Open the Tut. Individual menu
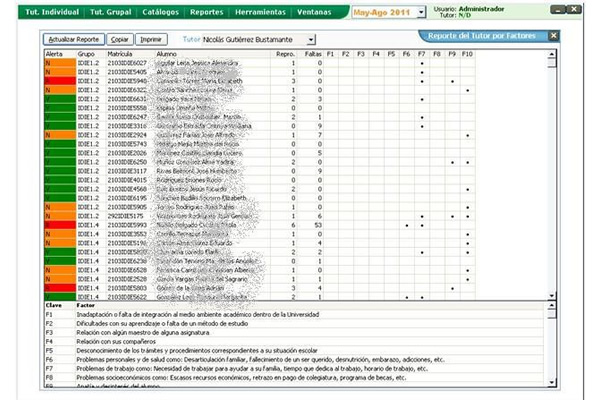Screen dimensions: 600x400 41,11
